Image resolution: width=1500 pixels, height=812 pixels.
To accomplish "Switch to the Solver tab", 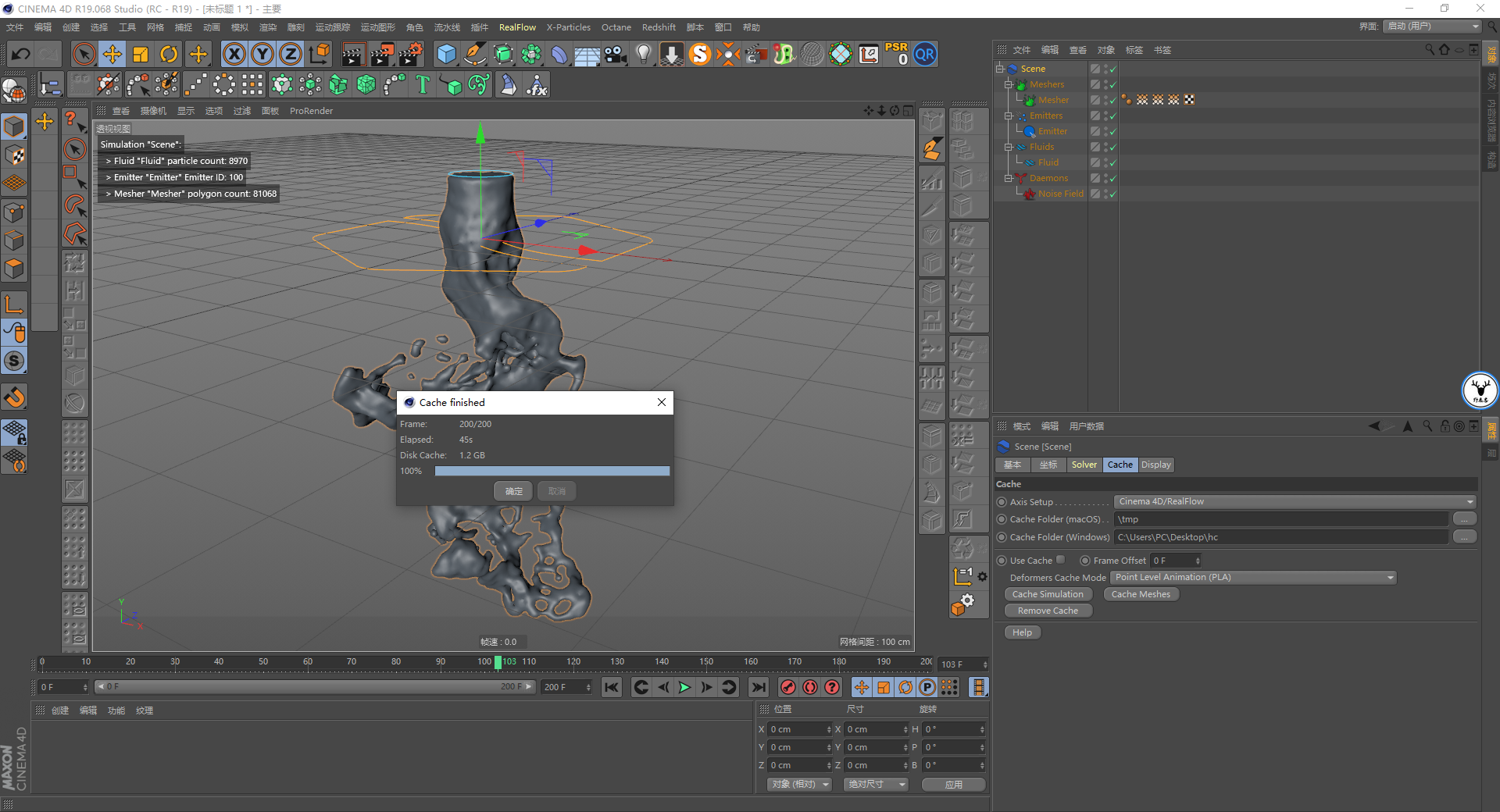I will click(1084, 465).
